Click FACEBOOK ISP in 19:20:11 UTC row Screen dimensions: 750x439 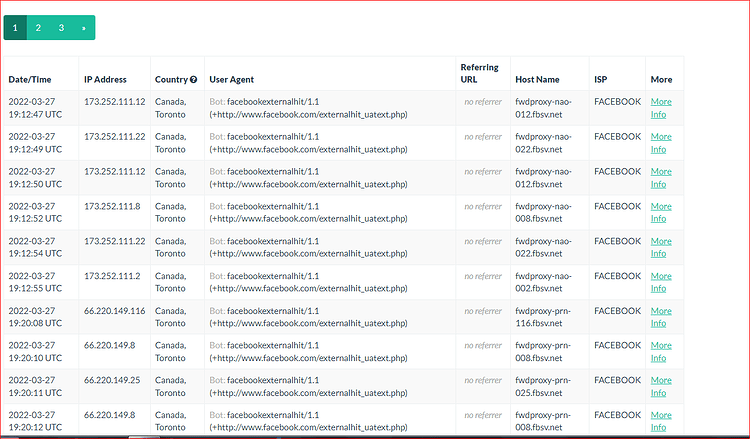pyautogui.click(x=618, y=380)
